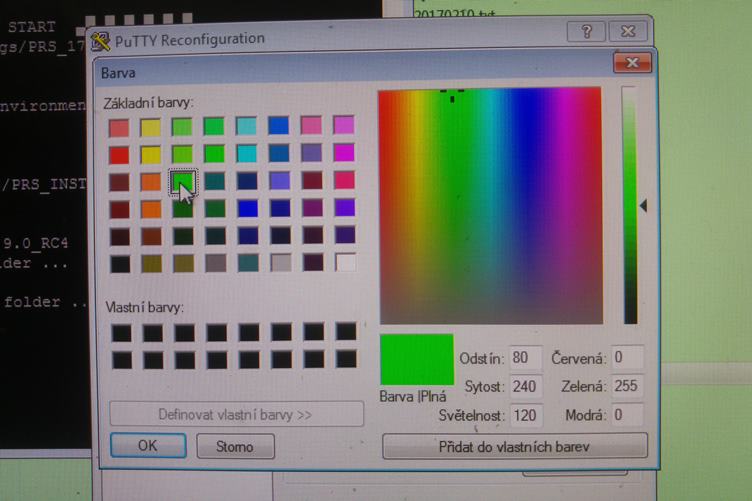The height and width of the screenshot is (501, 752).
Task: Pick the pure red swatch in second row
Action: point(119,155)
